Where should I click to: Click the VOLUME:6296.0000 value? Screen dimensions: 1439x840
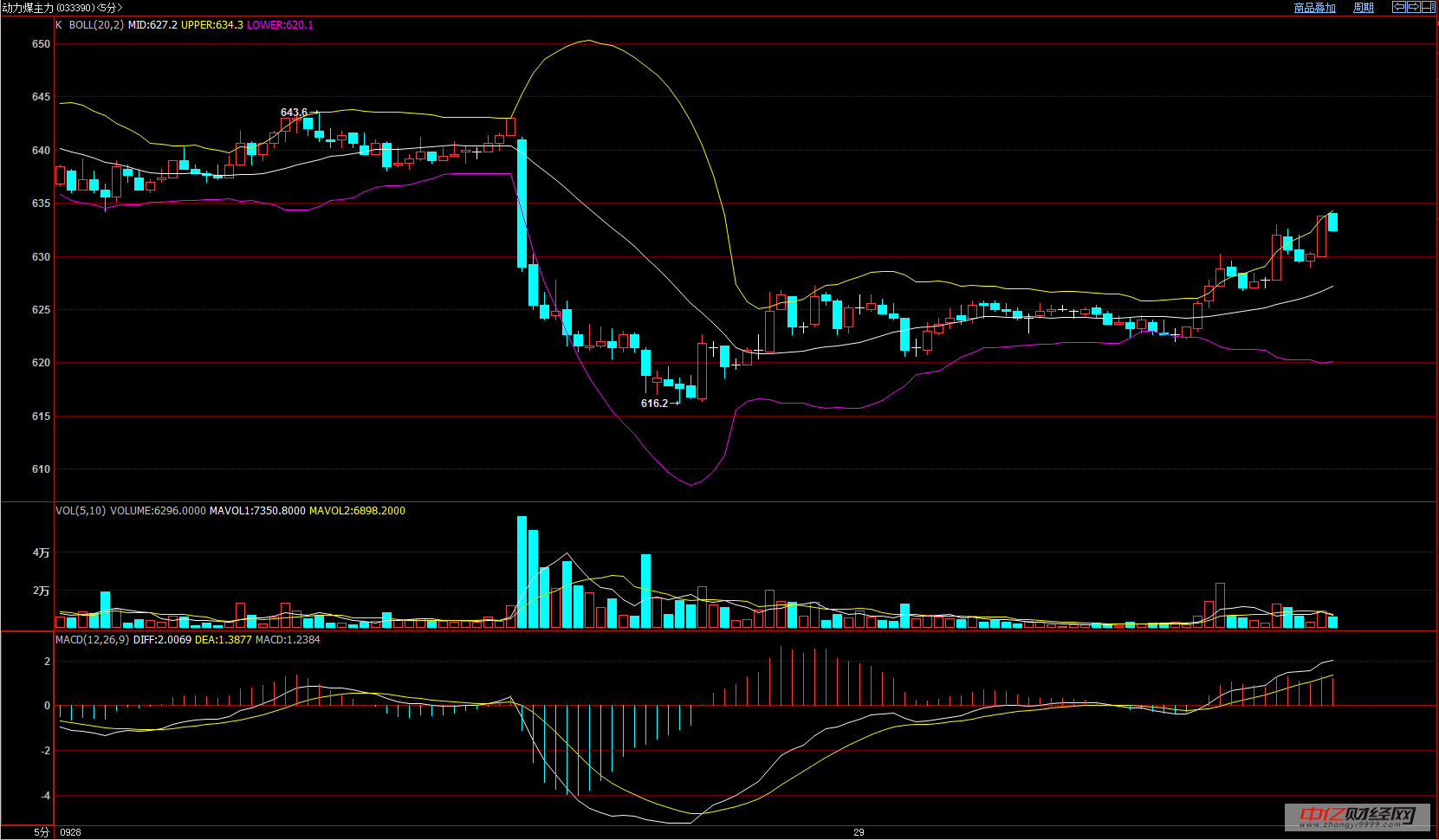[158, 511]
